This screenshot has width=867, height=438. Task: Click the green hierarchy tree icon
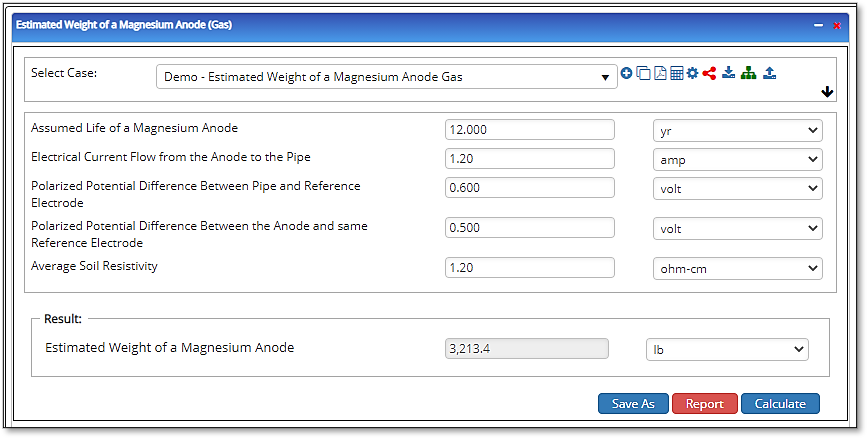748,73
